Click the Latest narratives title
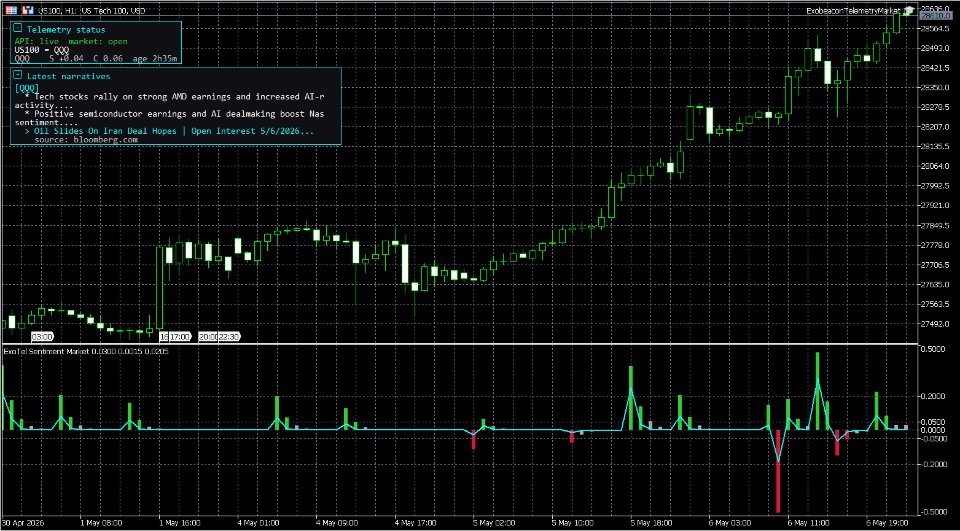 pyautogui.click(x=69, y=76)
